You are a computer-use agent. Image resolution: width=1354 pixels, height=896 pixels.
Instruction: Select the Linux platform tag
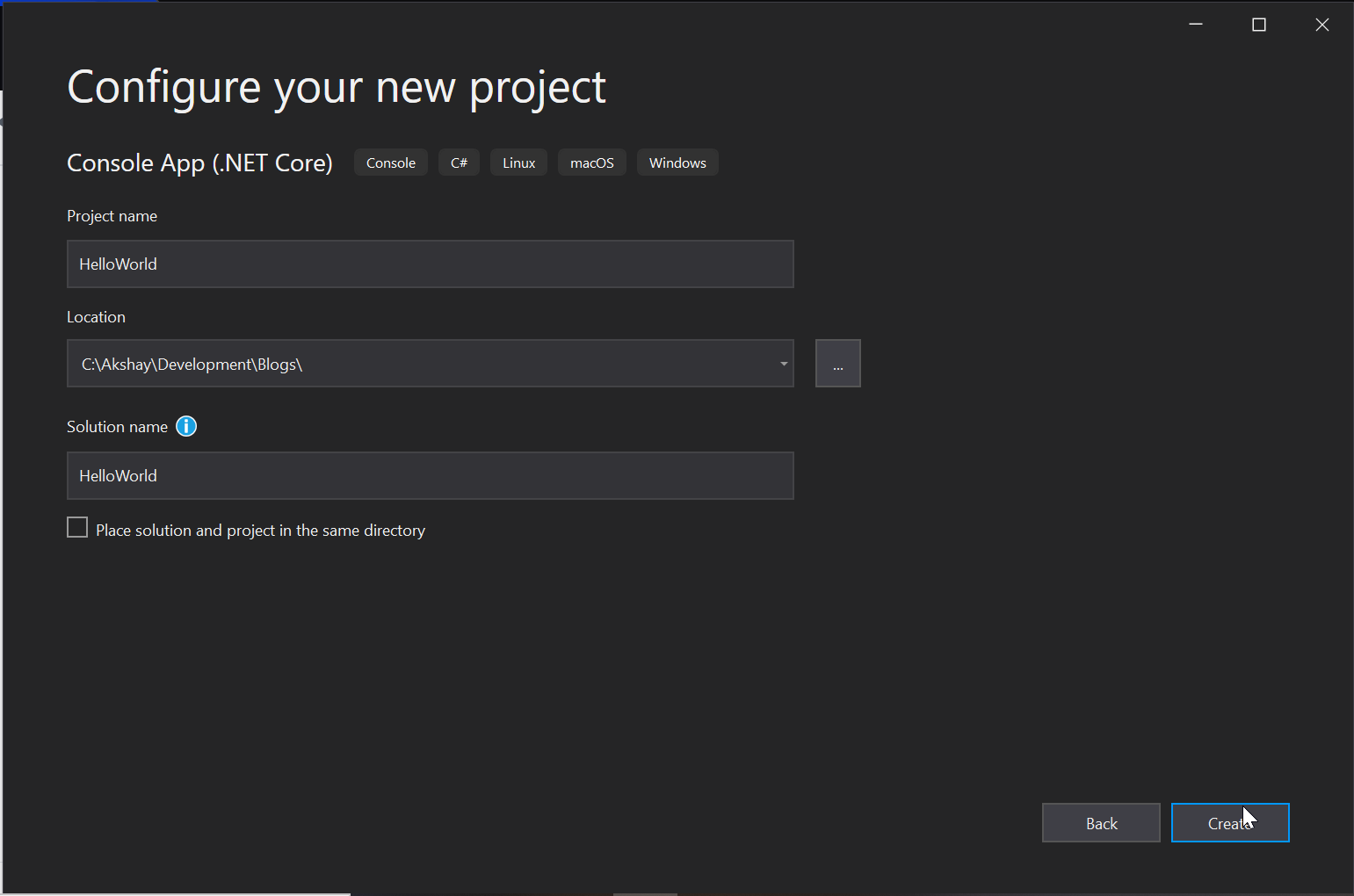[518, 162]
